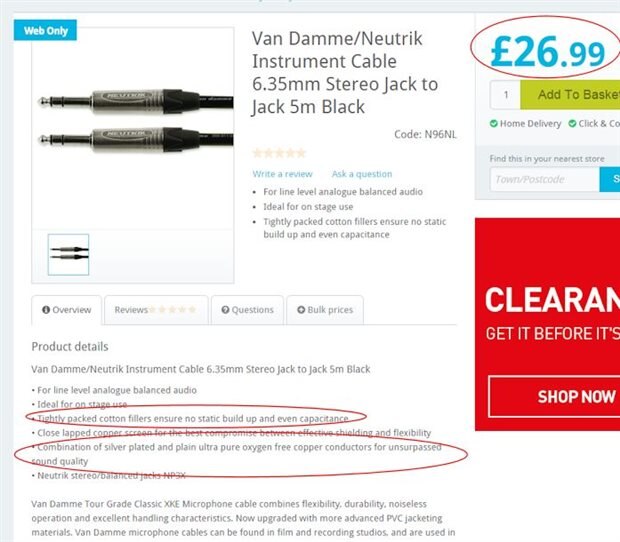620x542 pixels.
Task: Select the small cable thumbnail image
Action: pyautogui.click(x=68, y=255)
